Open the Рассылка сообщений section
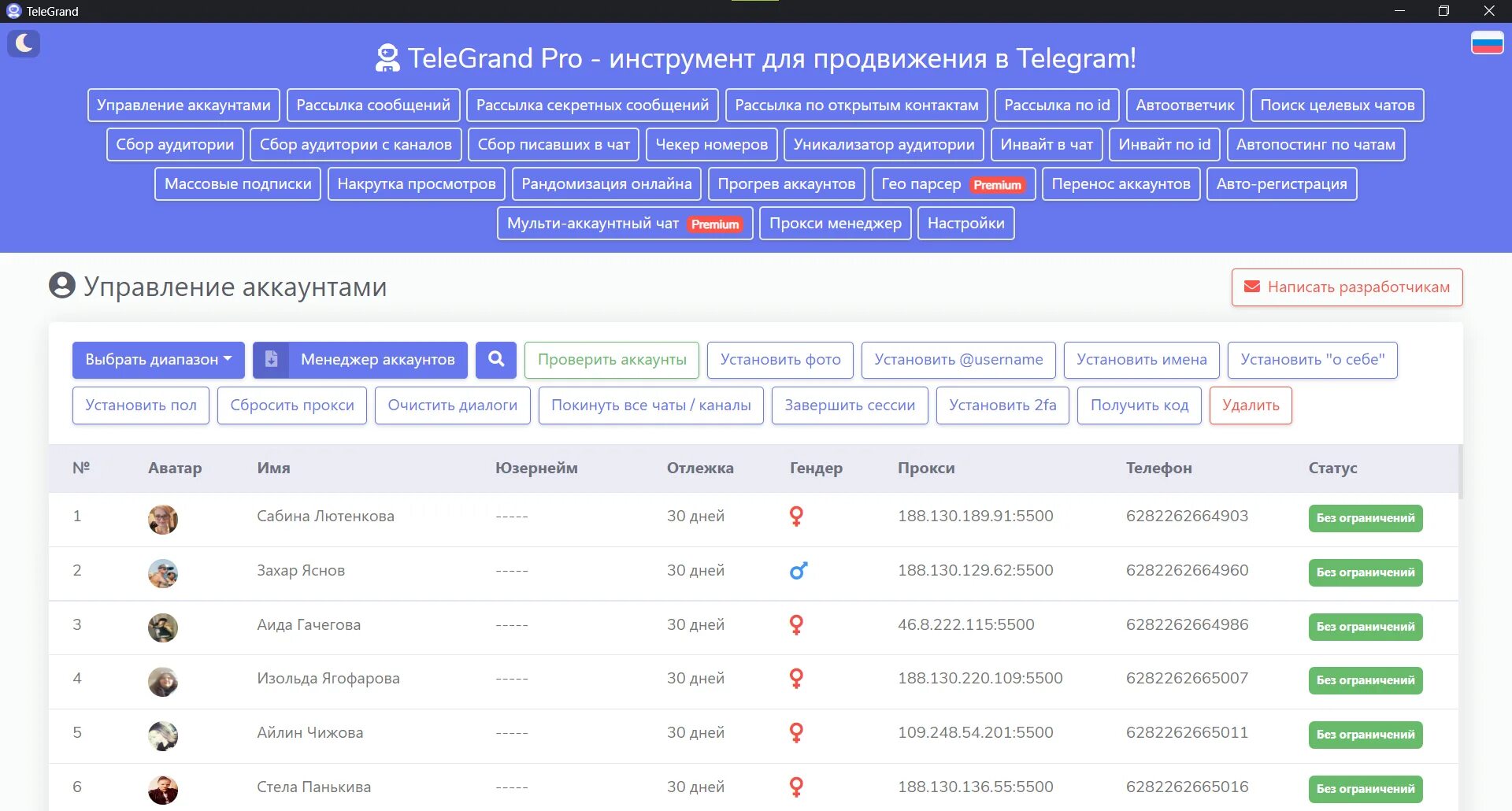1512x811 pixels. point(373,106)
